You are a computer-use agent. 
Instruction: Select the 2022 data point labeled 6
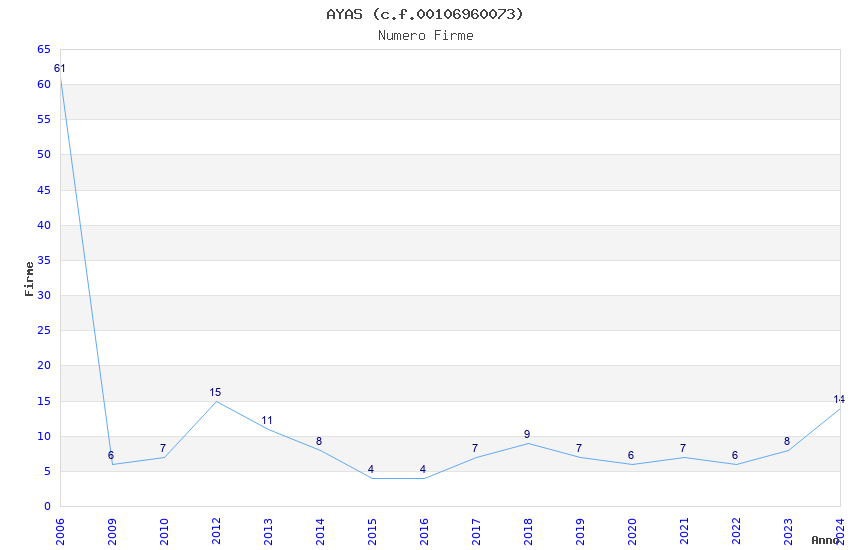pyautogui.click(x=735, y=455)
